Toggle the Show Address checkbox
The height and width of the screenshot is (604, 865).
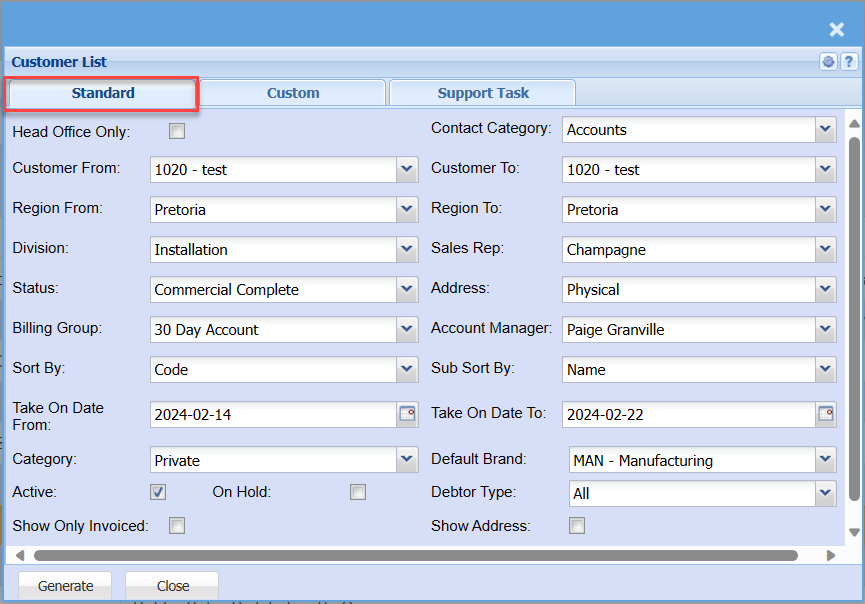577,526
